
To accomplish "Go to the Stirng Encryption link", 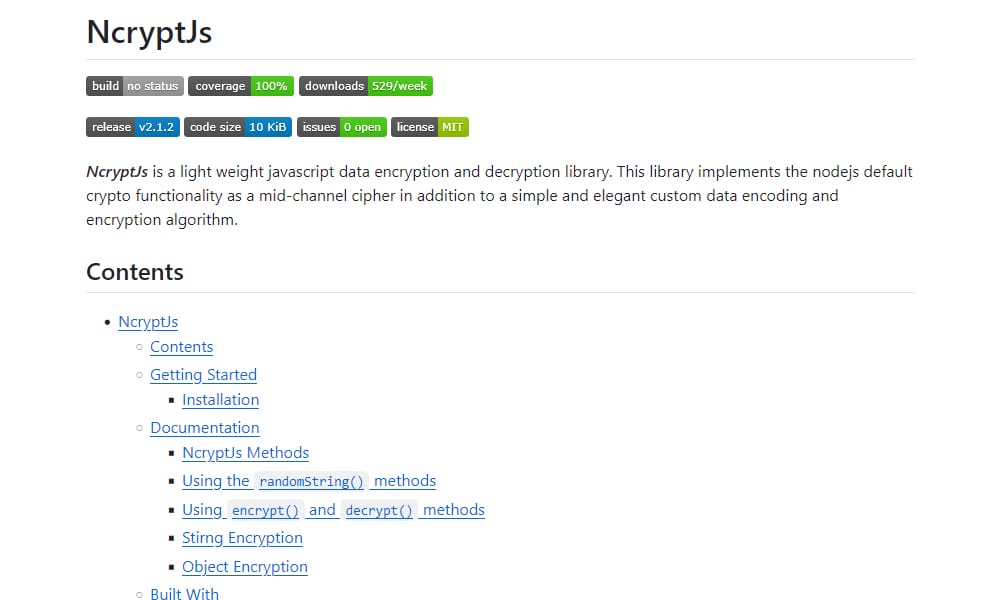I will [242, 538].
